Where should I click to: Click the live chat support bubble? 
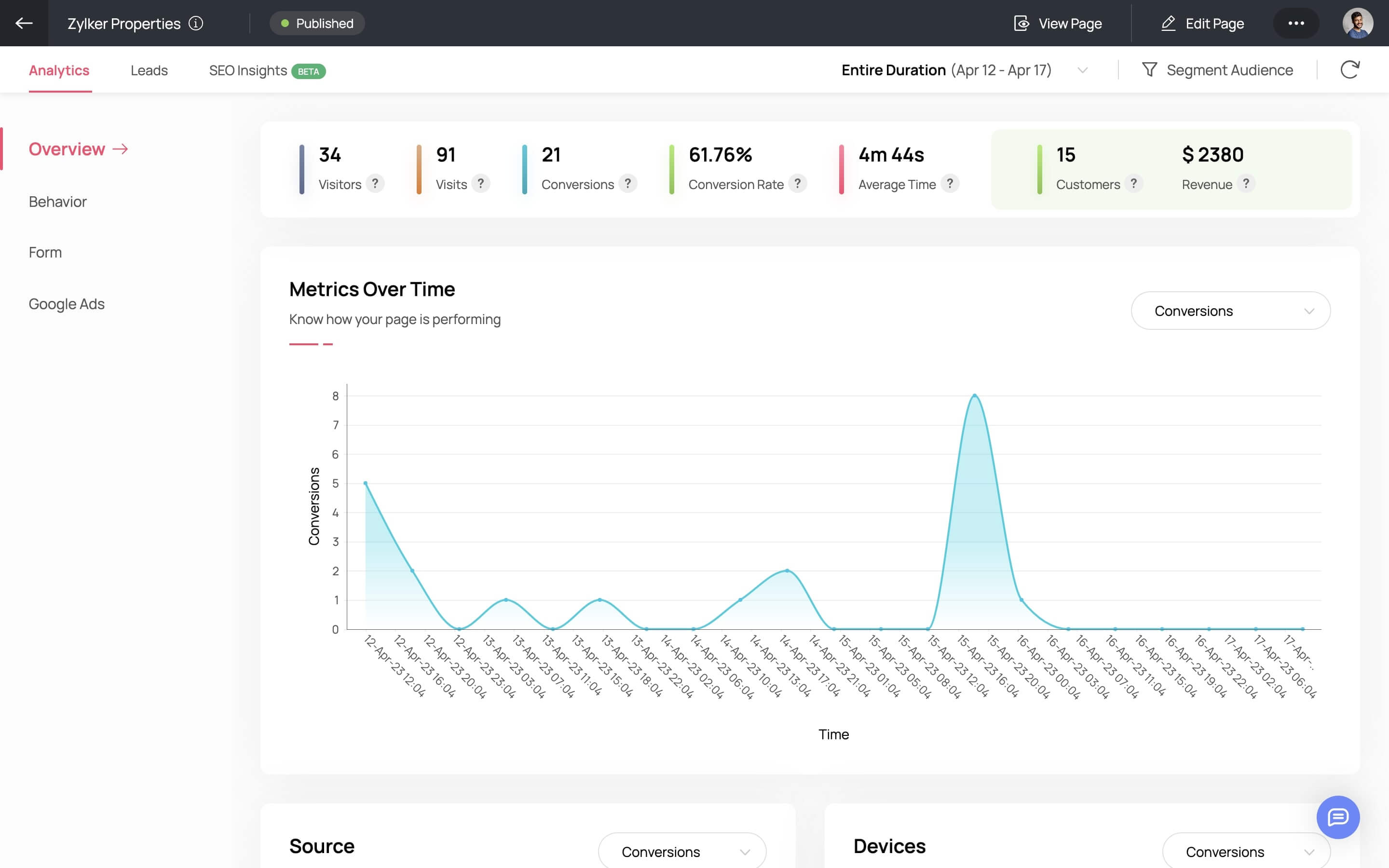click(x=1338, y=817)
